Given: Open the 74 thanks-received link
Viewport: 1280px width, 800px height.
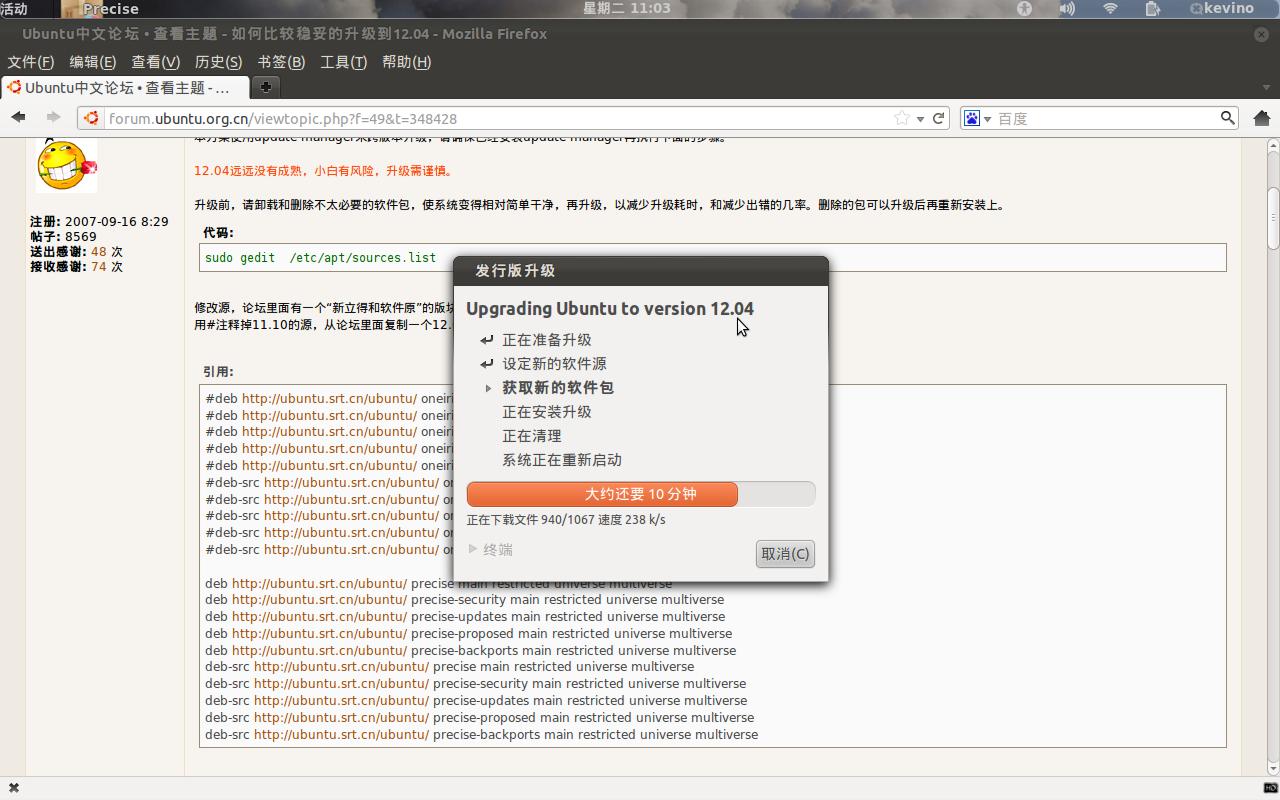Looking at the screenshot, I should pos(98,267).
